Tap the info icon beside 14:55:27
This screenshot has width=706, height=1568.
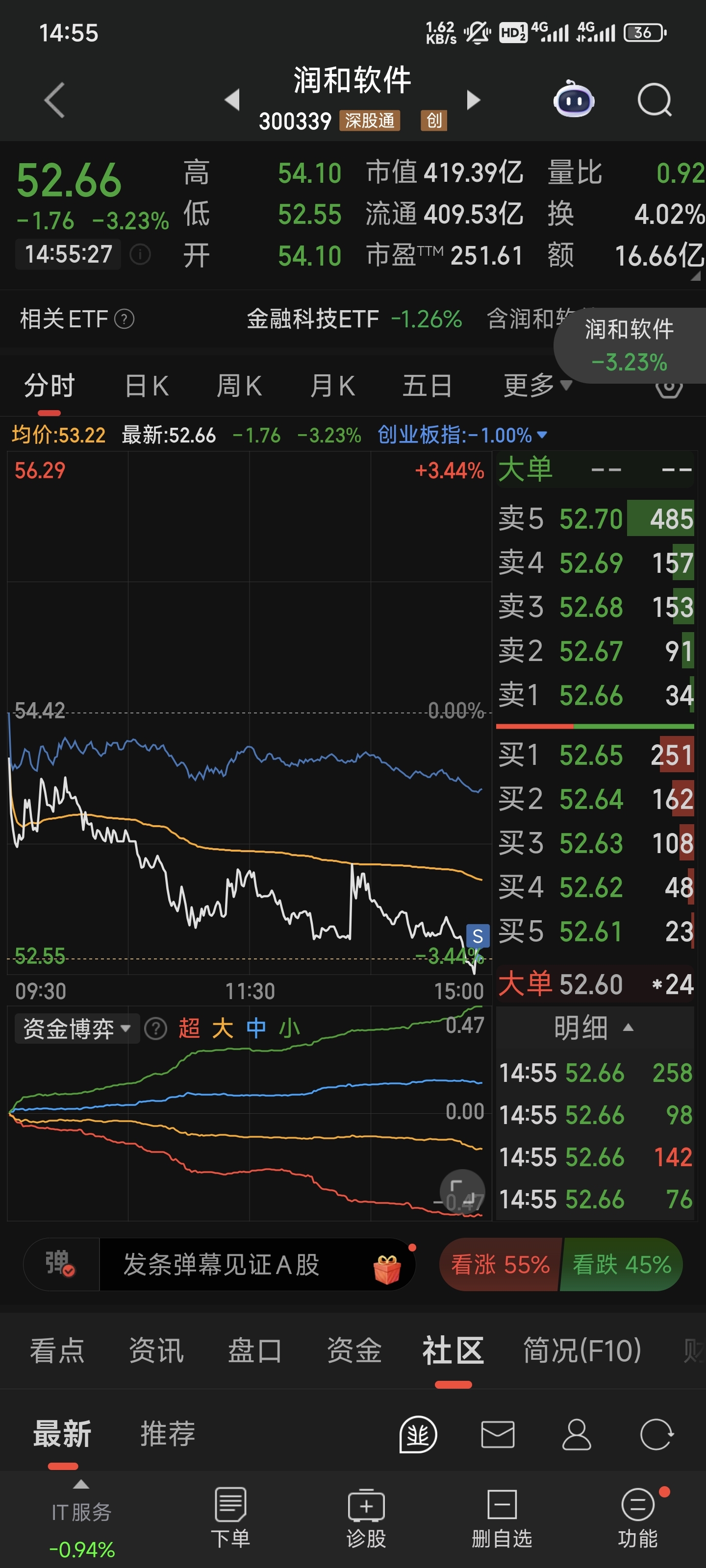[x=140, y=254]
